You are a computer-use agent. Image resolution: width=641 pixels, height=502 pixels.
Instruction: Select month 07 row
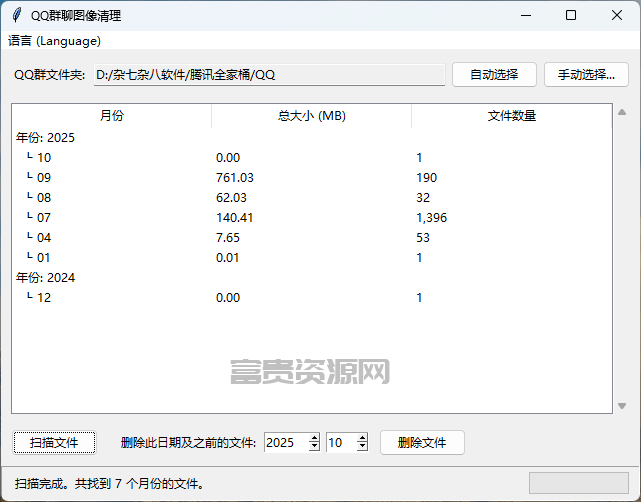click(312, 218)
